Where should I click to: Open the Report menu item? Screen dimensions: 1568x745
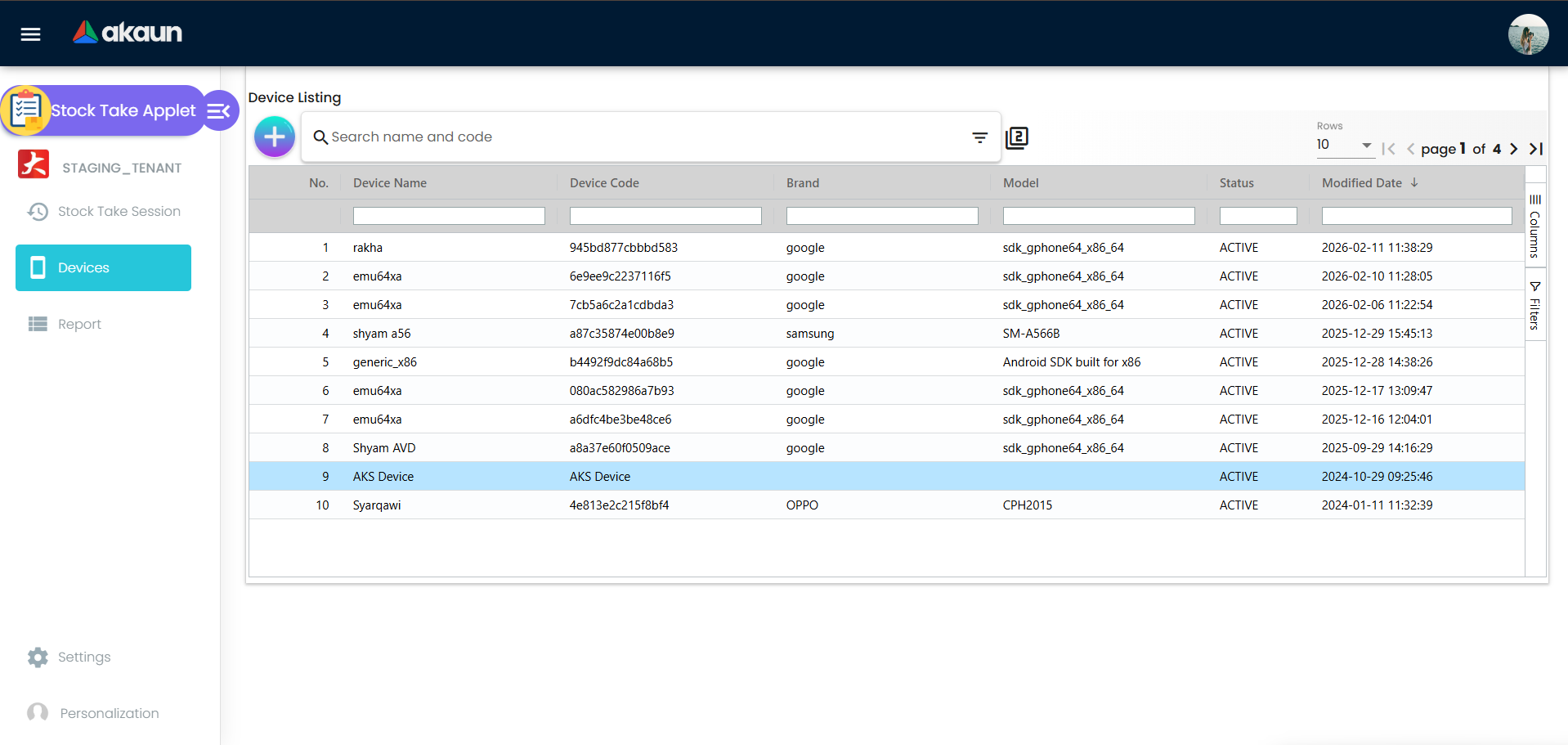point(79,324)
